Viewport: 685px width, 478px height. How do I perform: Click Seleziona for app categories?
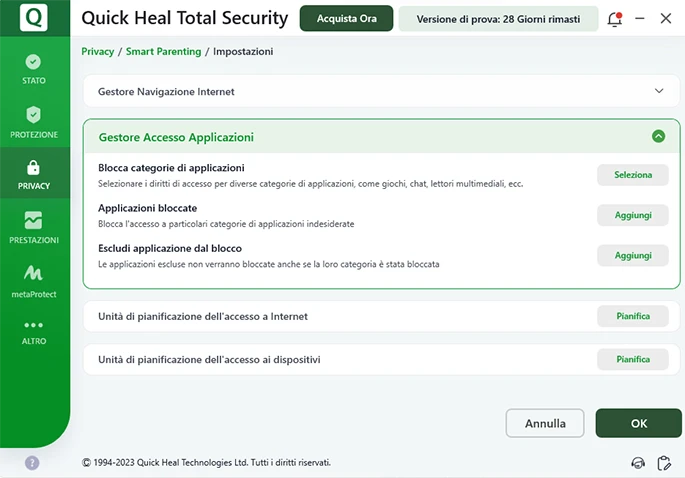point(632,175)
